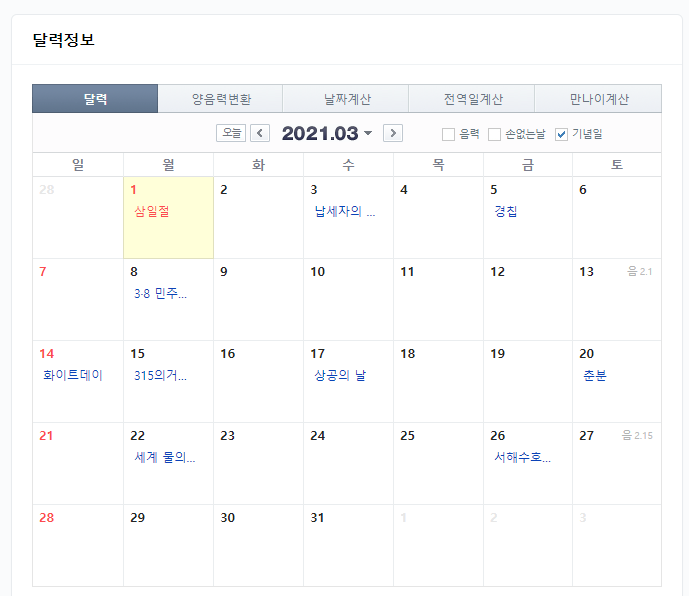Image resolution: width=689 pixels, height=596 pixels.
Task: Open the 양음력변환 tab
Action: pos(220,99)
